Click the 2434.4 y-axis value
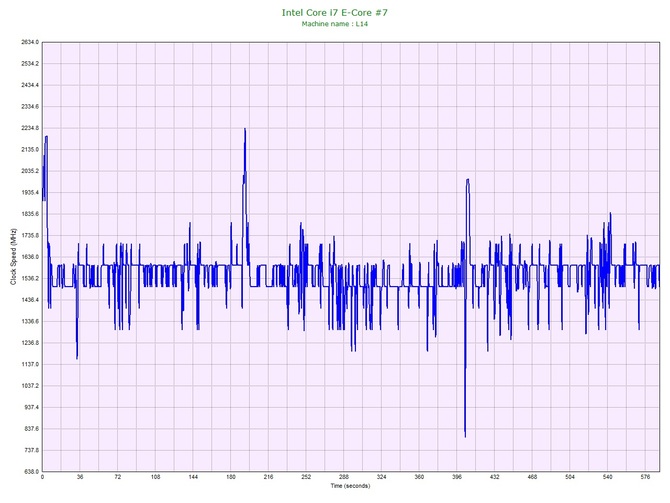Viewport: 670px width, 503px height. tap(30, 85)
